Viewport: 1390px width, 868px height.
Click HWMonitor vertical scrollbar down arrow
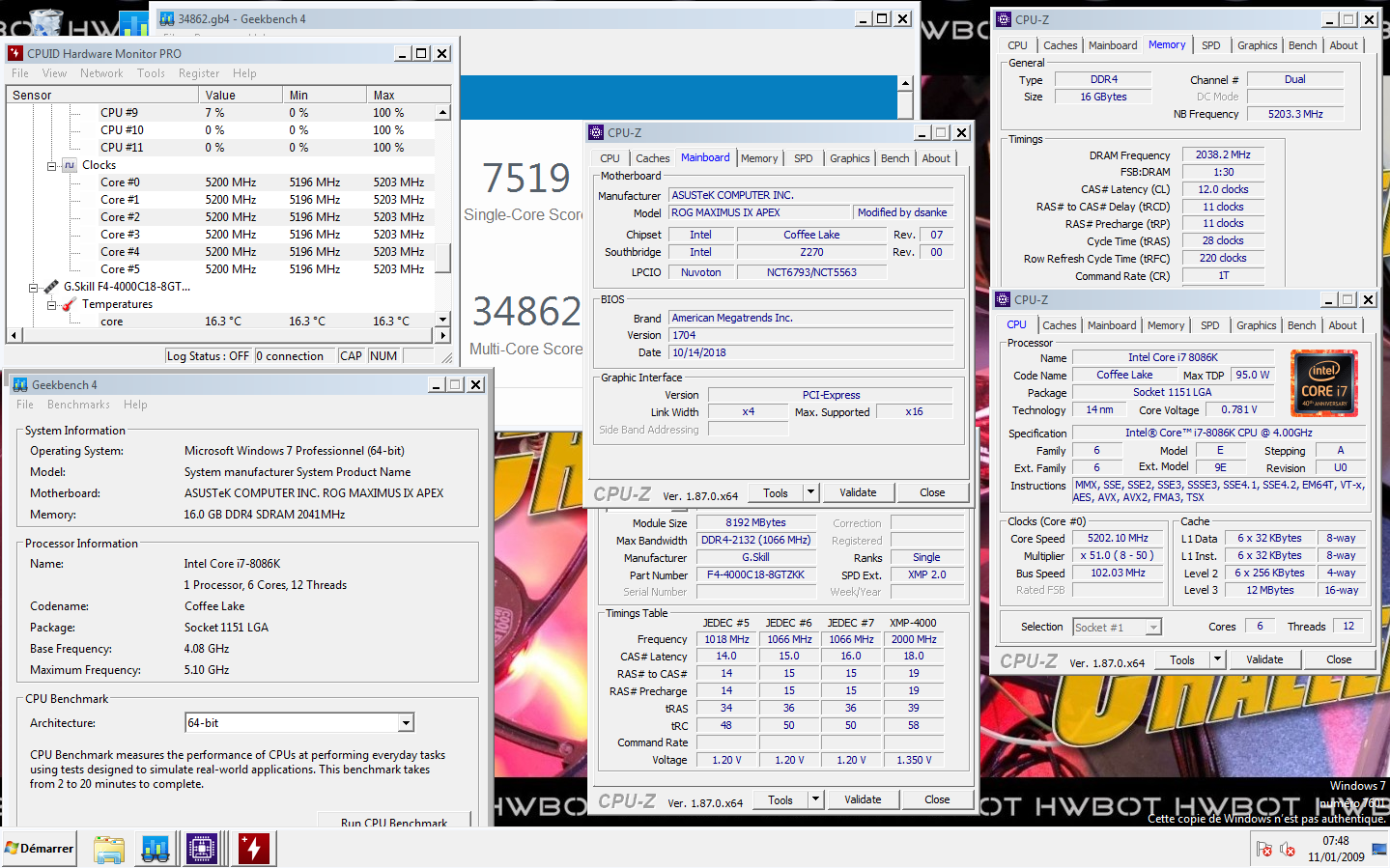442,320
